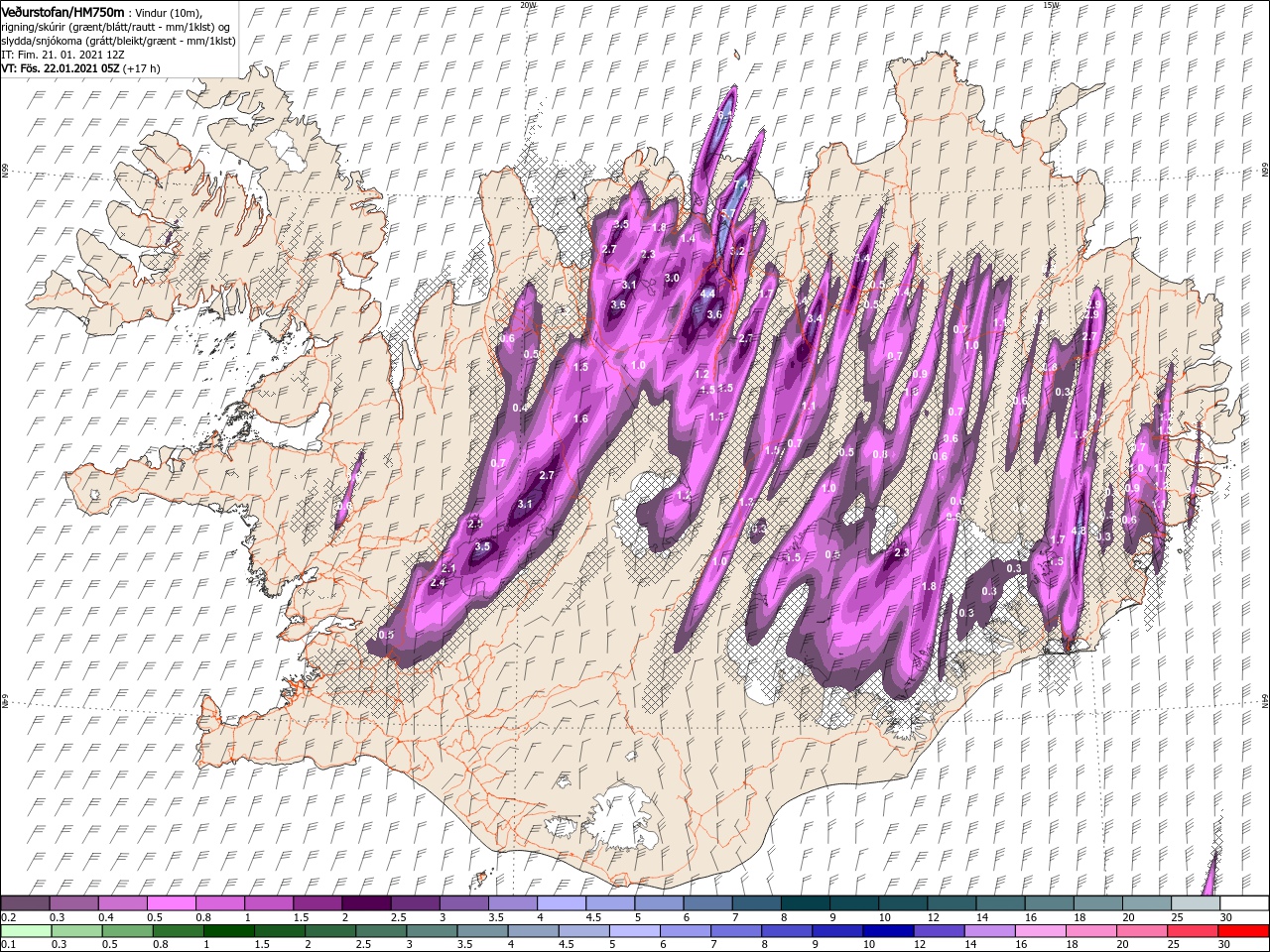Viewport: 1270px width, 952px height.
Task: Click the 5.7 precipitation value on the map
Action: [727, 214]
